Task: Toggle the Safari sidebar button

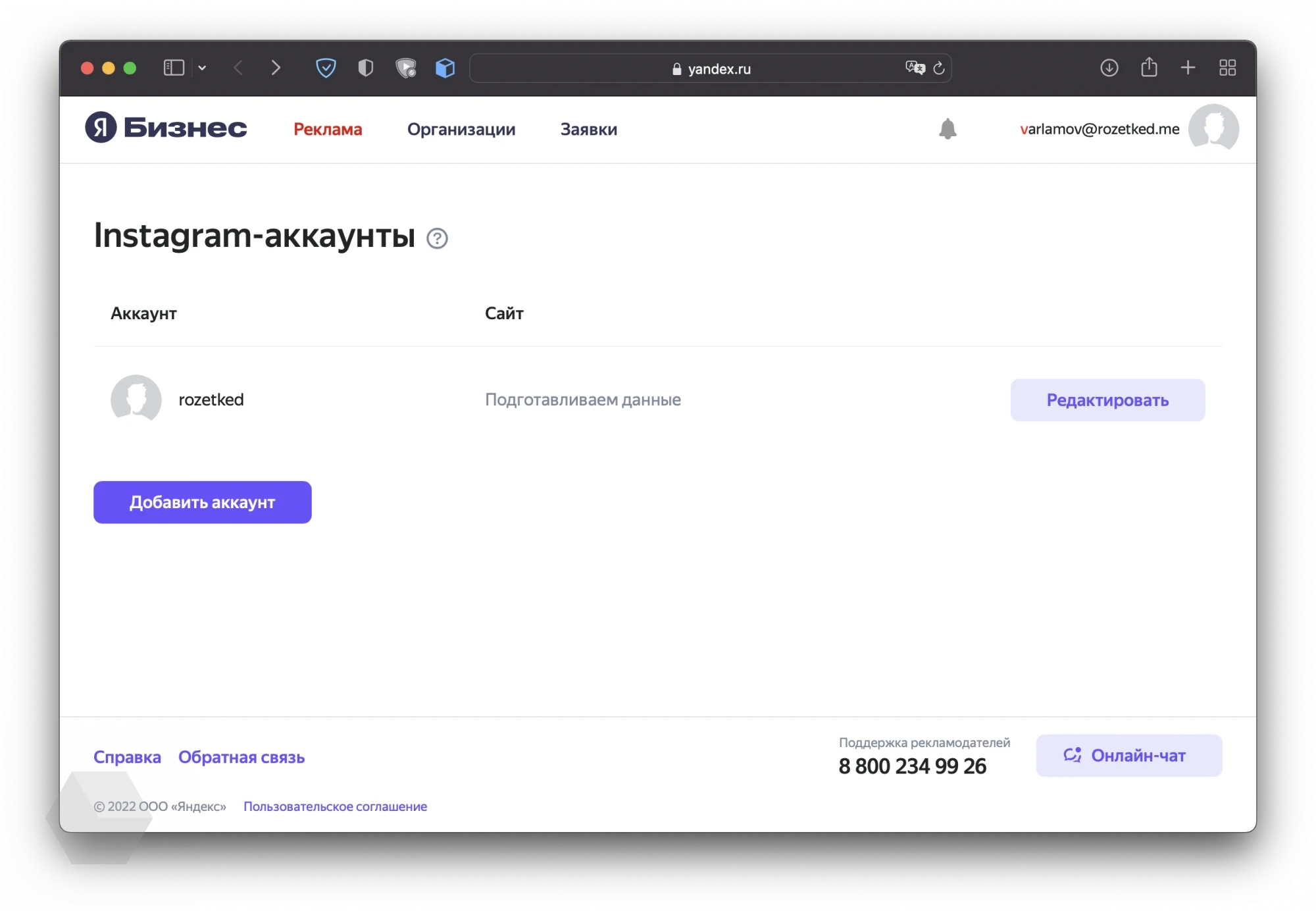Action: point(174,68)
